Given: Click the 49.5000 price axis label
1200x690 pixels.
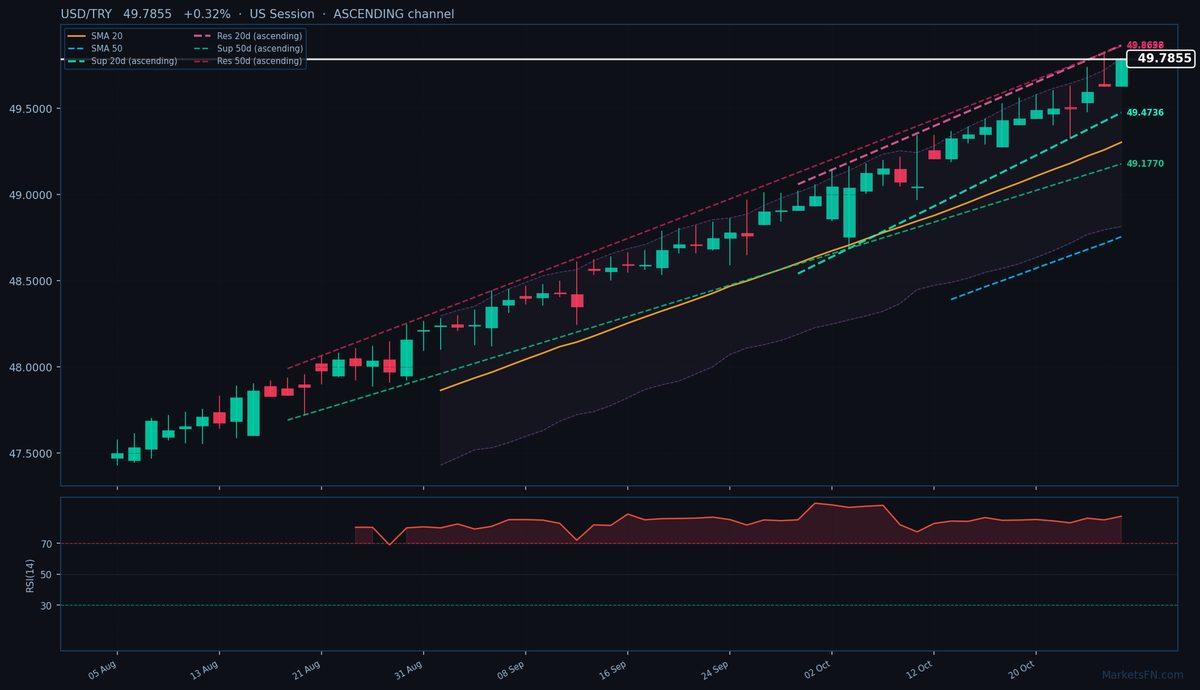Looking at the screenshot, I should point(30,109).
